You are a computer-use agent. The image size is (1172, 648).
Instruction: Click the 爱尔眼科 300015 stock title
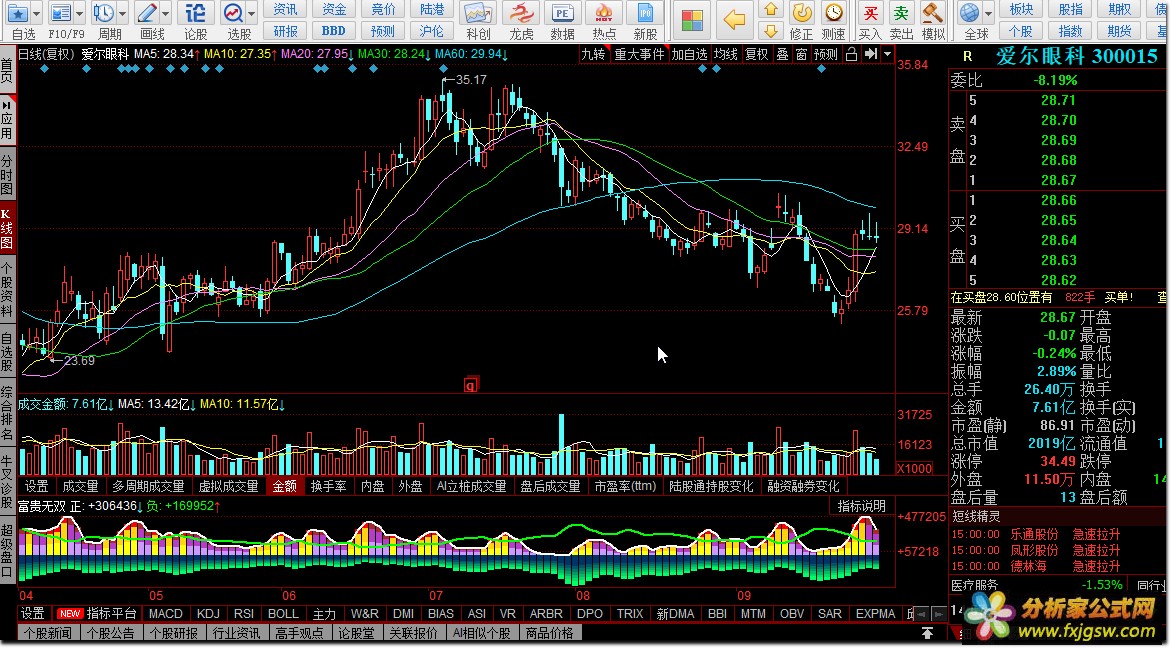[1076, 56]
